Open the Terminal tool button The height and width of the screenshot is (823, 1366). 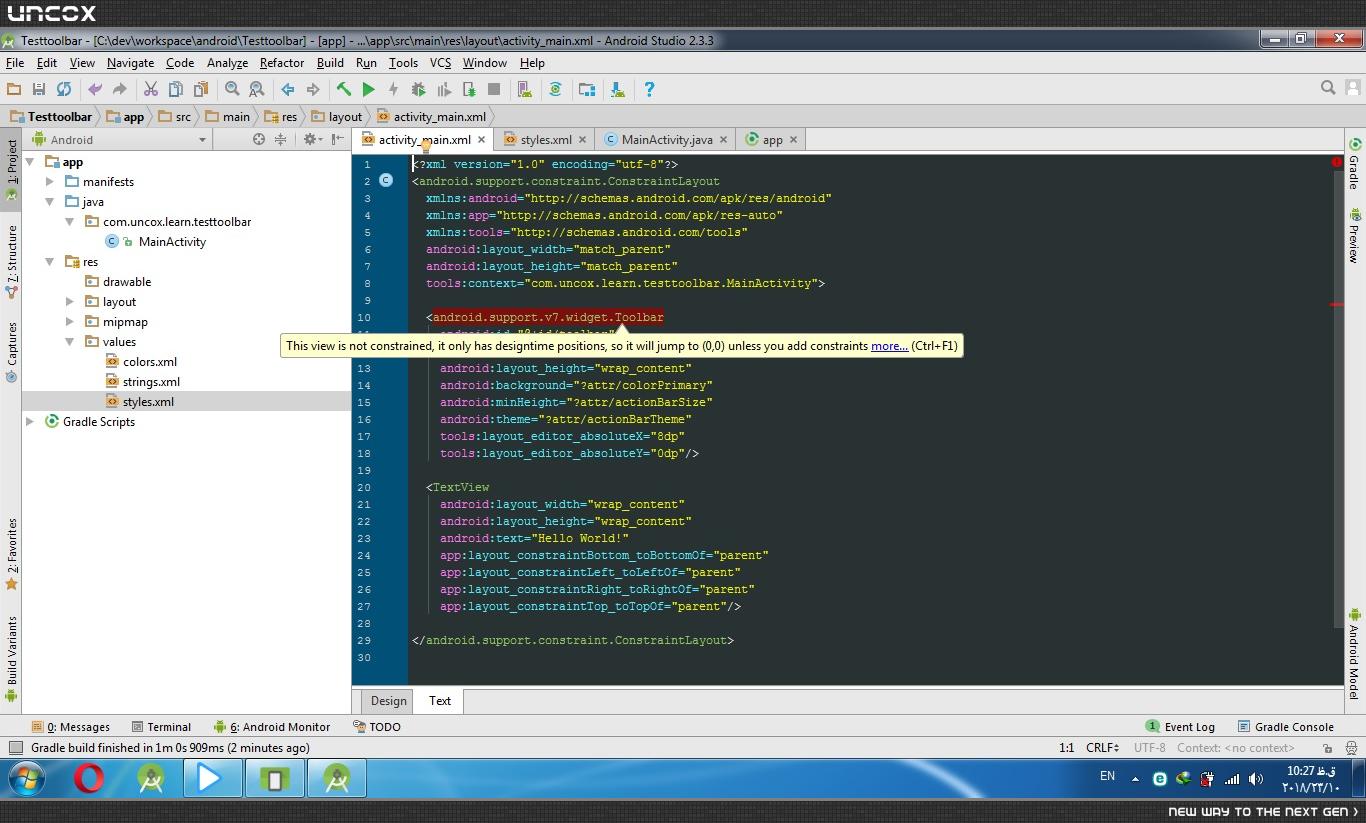click(x=160, y=727)
